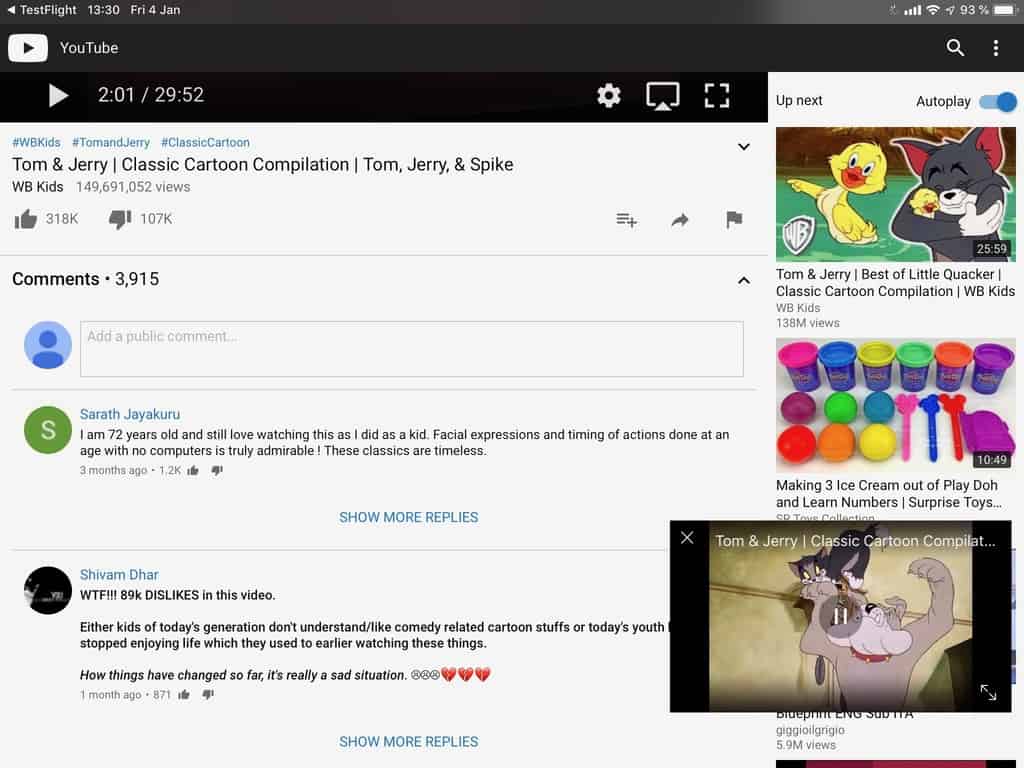Like the video with thumbs up
Image resolution: width=1024 pixels, height=768 pixels.
point(25,219)
